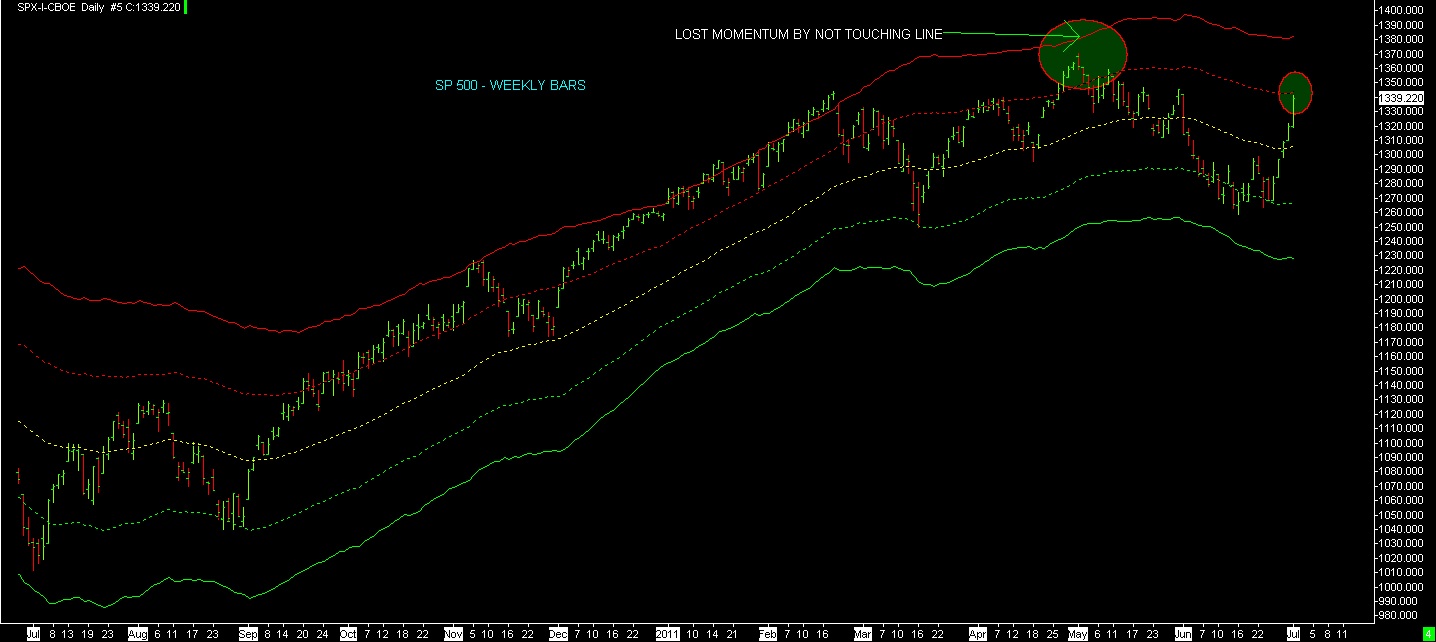Click the green indicator bar beside chart title

click(x=186, y=7)
